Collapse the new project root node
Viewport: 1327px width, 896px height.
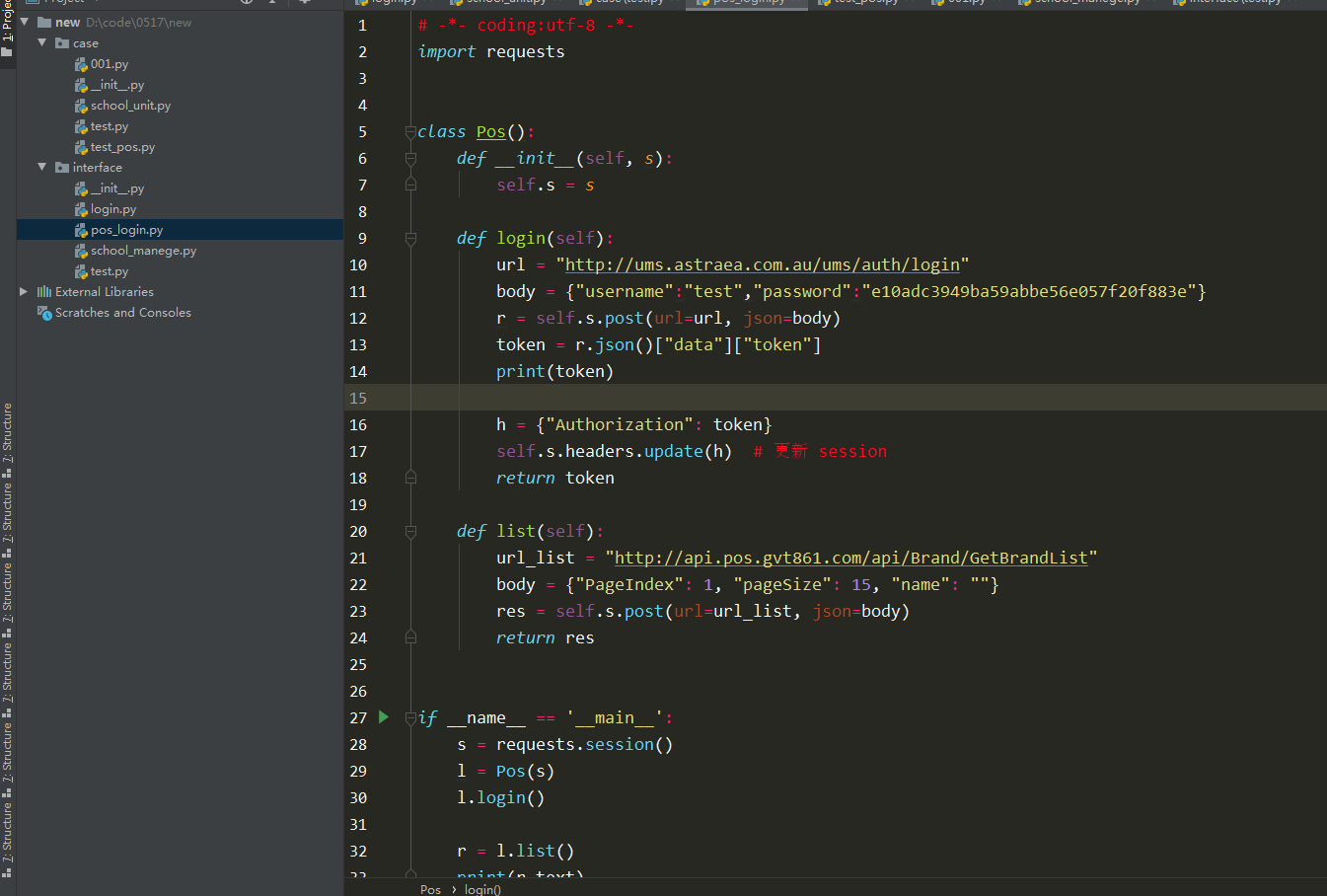tap(25, 22)
